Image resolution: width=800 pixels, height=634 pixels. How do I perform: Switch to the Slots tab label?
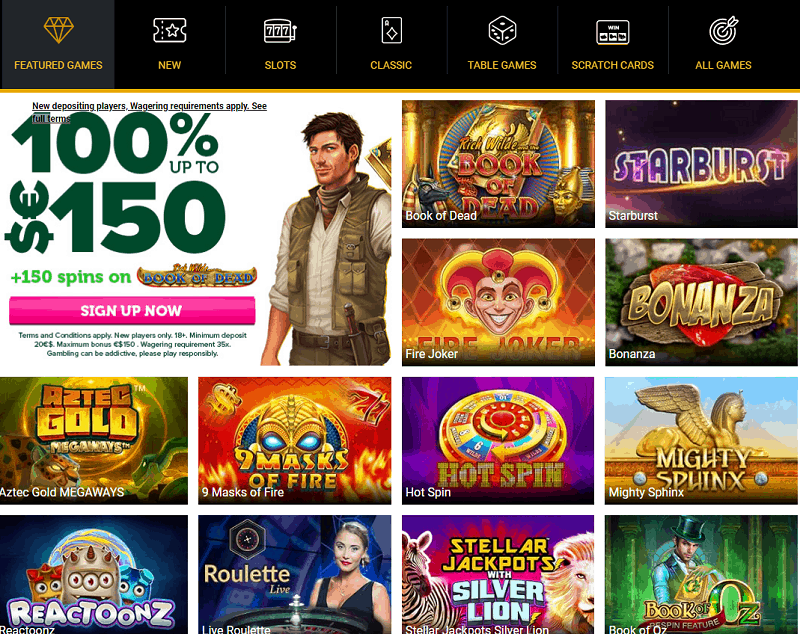(280, 65)
